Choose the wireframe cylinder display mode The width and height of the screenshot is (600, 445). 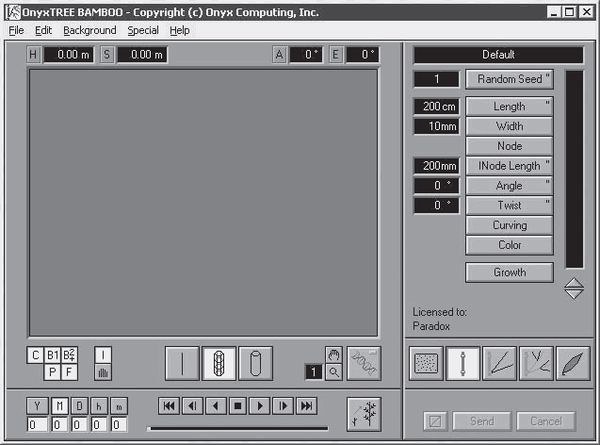pos(219,363)
